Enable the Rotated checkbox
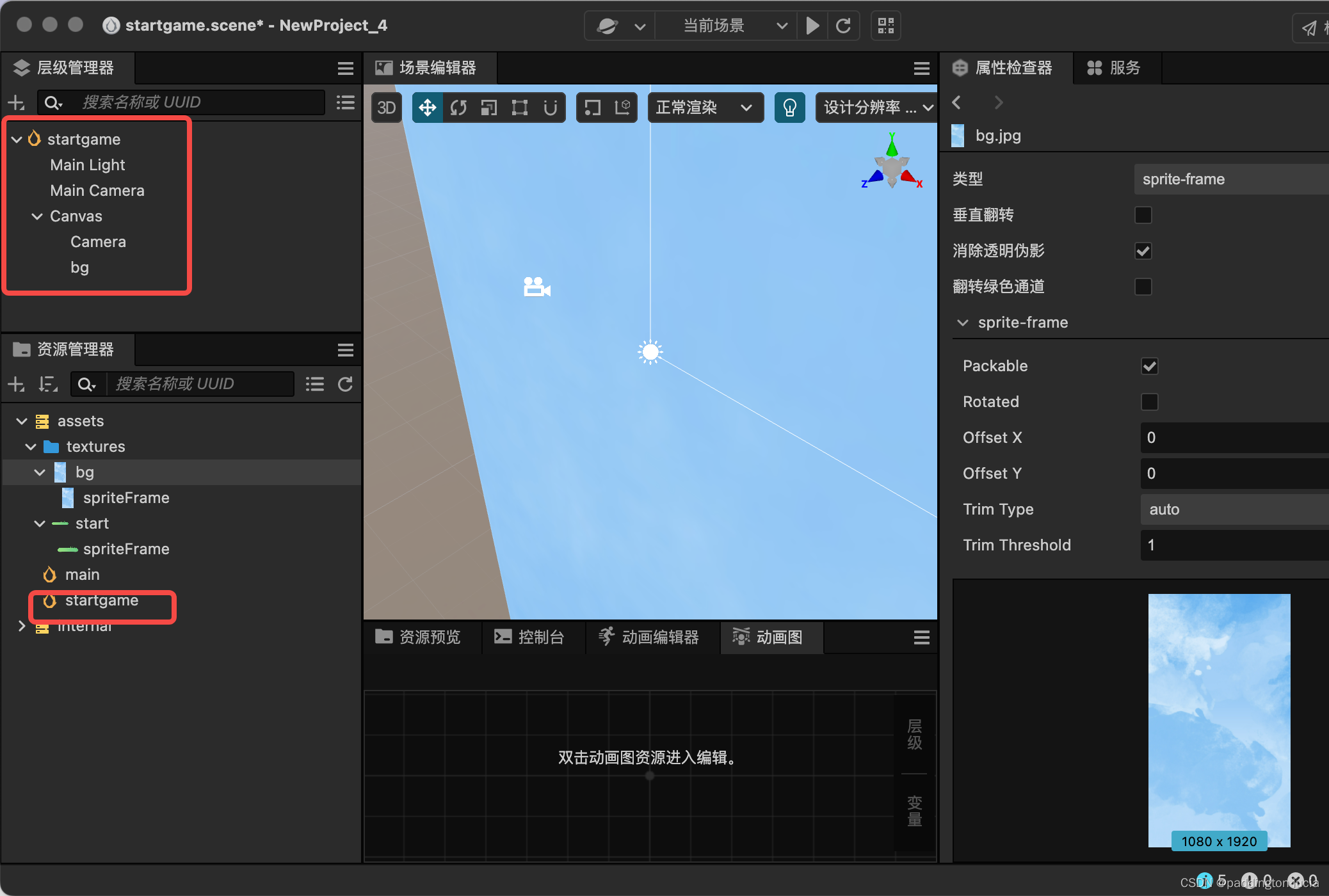1329x896 pixels. coord(1149,402)
